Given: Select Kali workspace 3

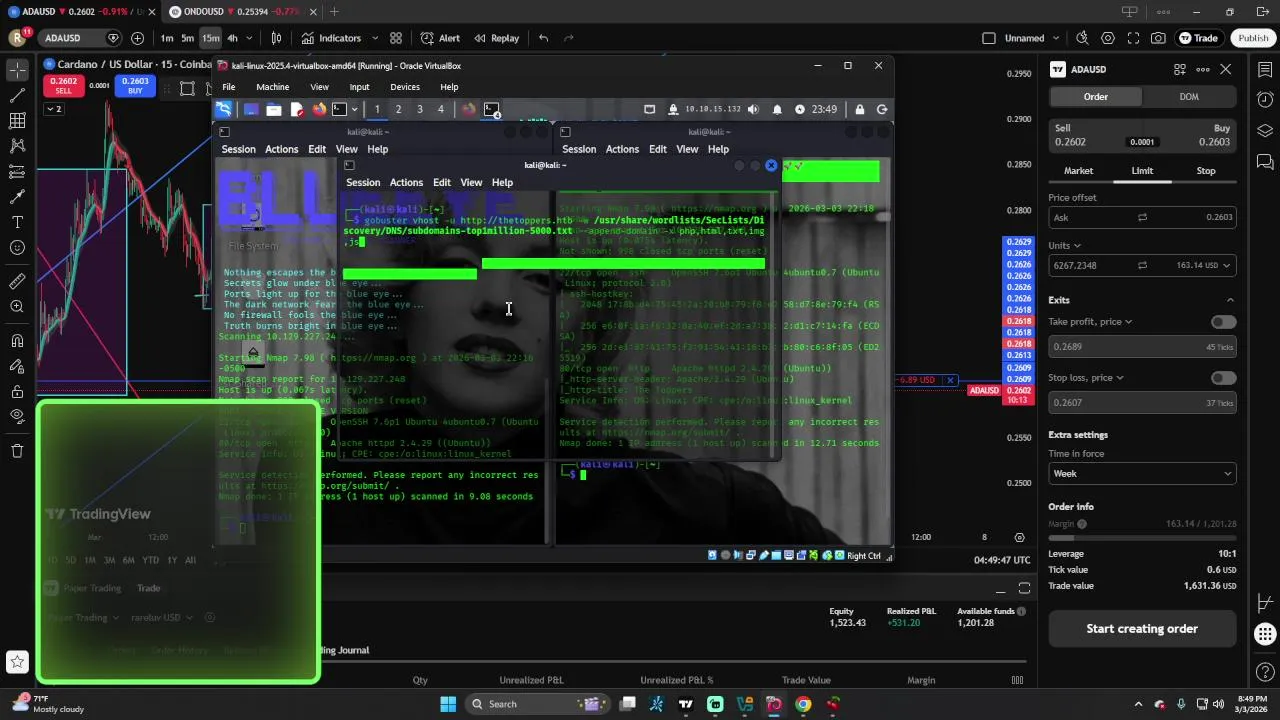Looking at the screenshot, I should pos(419,109).
